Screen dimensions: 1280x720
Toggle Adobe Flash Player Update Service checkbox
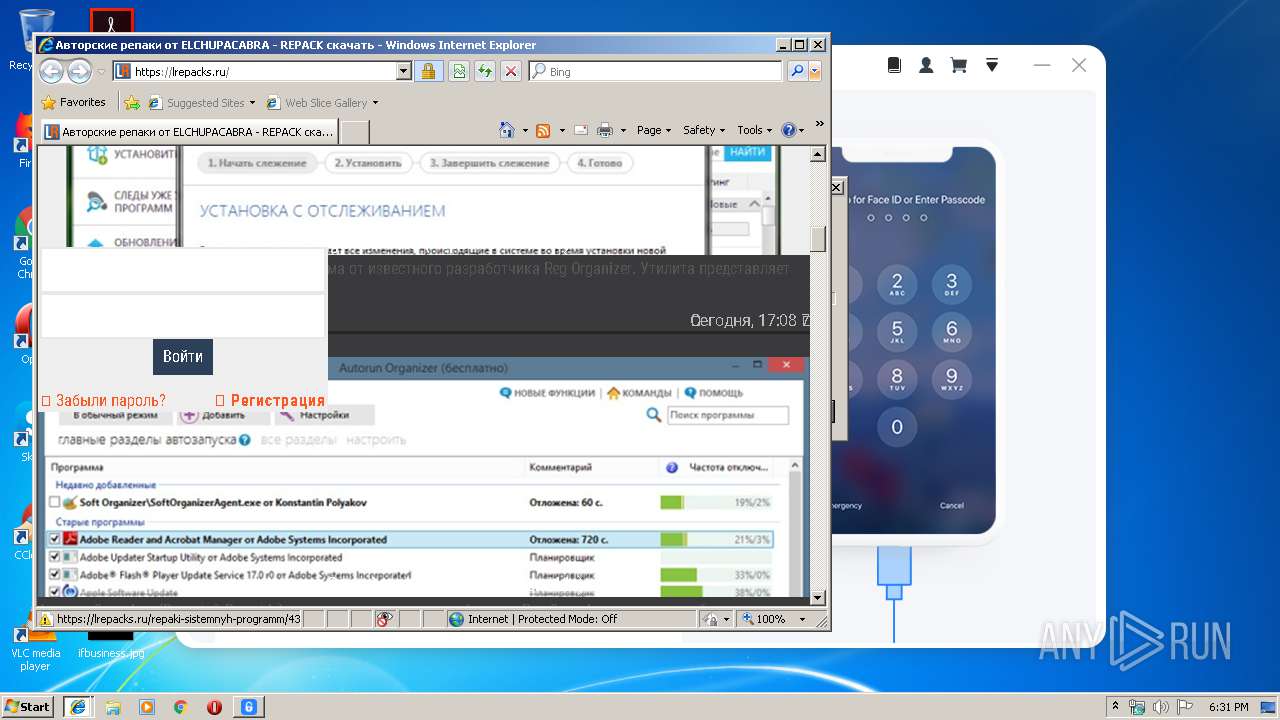point(55,575)
